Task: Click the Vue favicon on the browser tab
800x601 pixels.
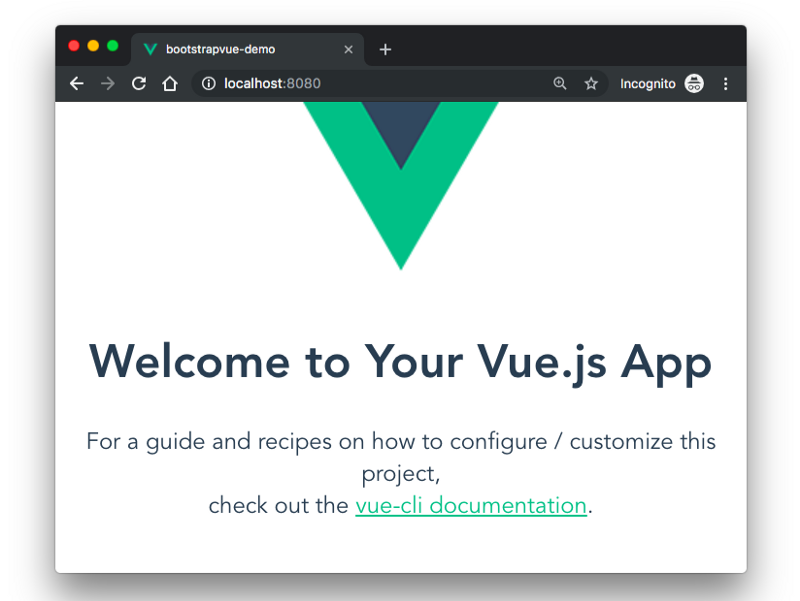Action: pyautogui.click(x=150, y=48)
